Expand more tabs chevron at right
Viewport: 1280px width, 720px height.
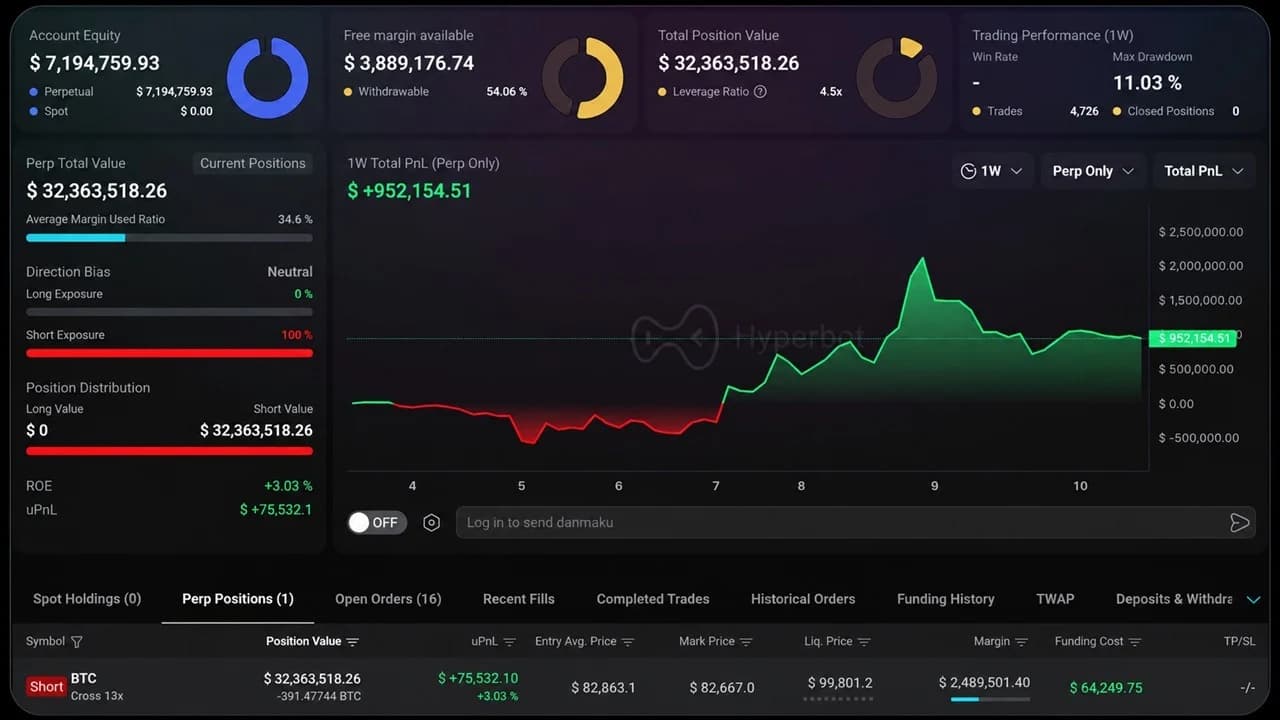click(1253, 600)
